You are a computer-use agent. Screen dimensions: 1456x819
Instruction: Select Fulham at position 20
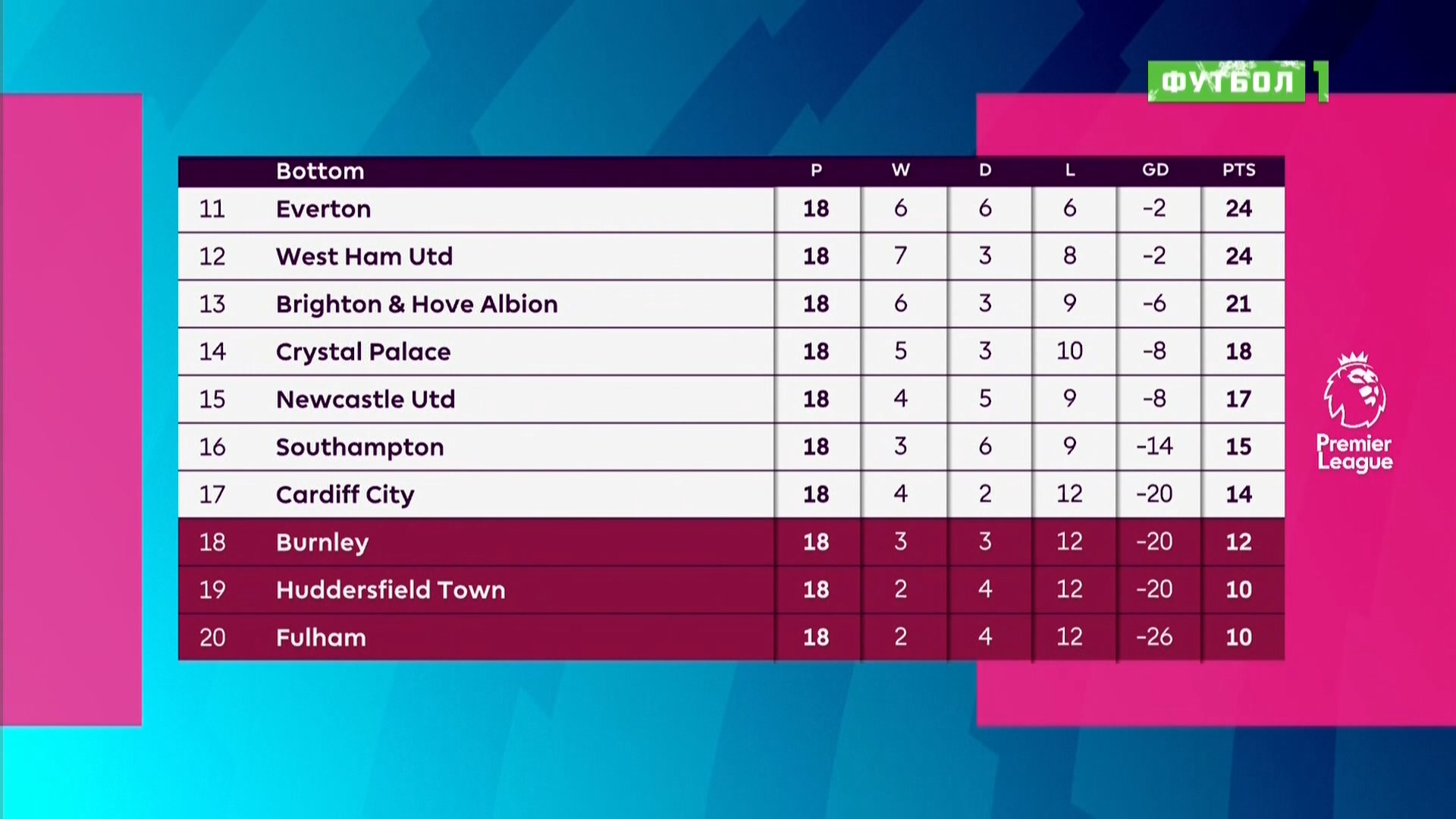coord(321,638)
